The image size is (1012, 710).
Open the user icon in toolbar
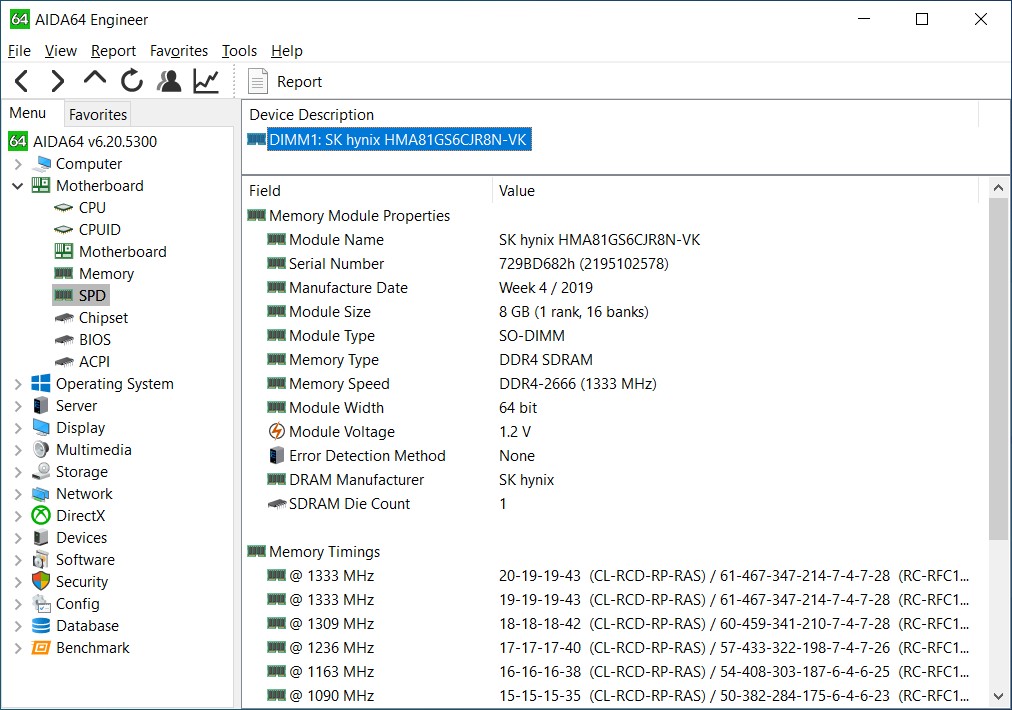point(169,82)
